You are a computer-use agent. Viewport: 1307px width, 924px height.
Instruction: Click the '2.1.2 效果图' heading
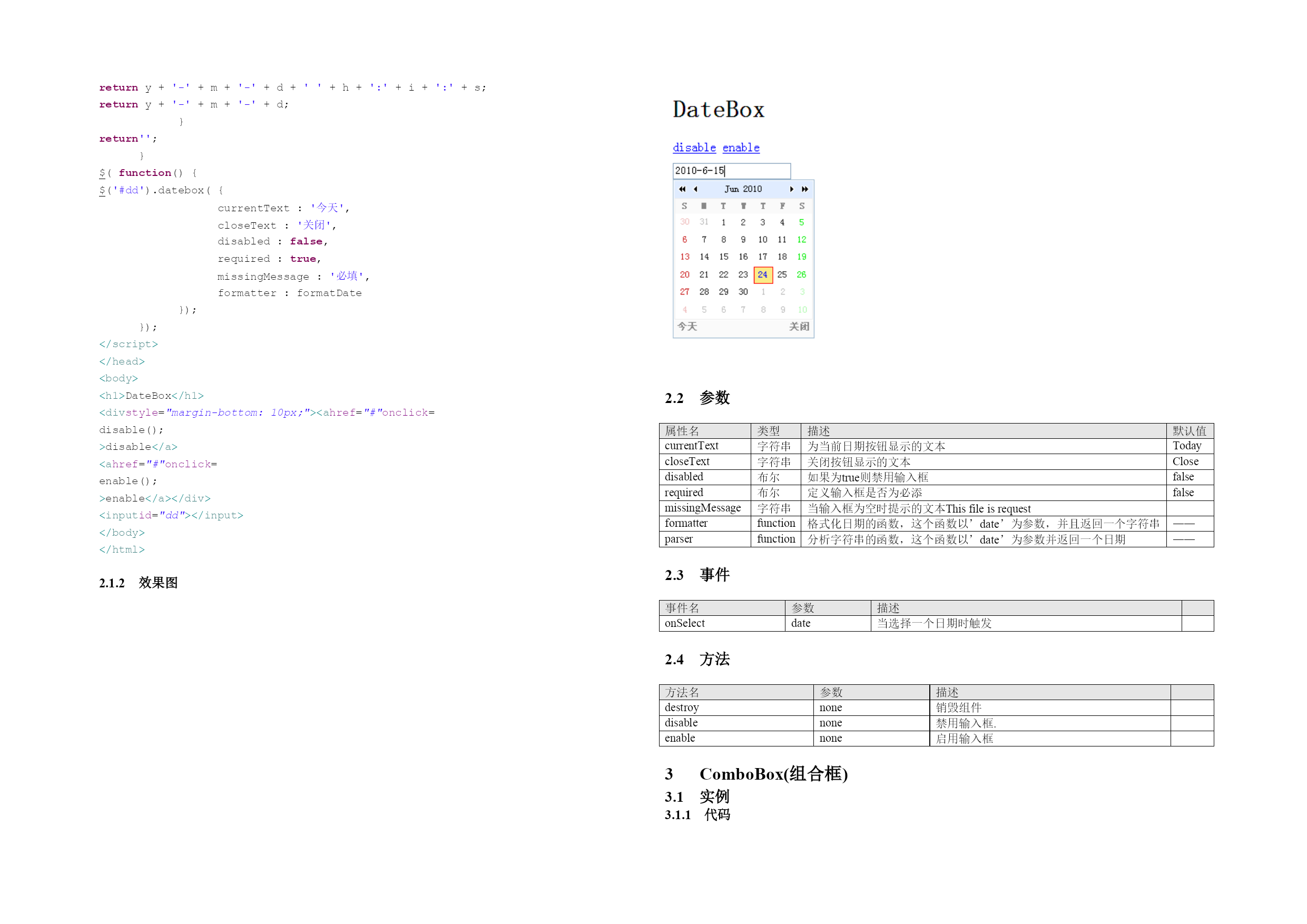click(x=139, y=583)
